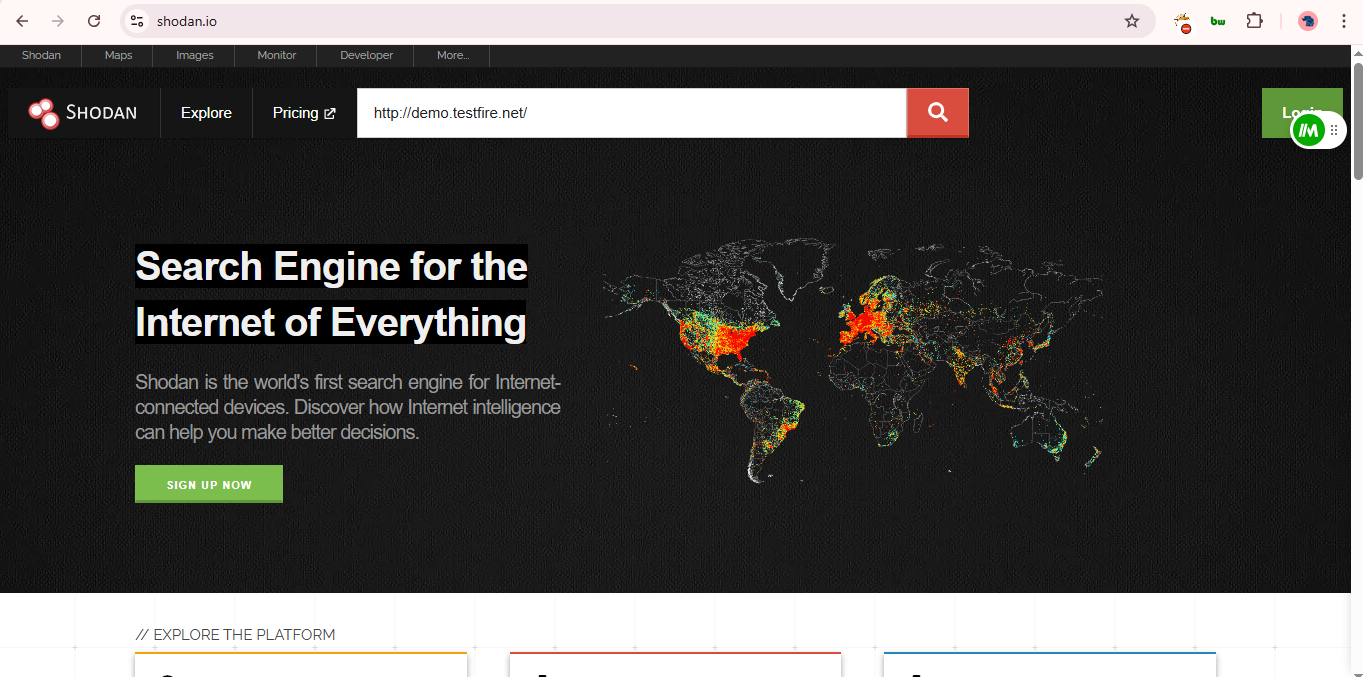Click the green floating IM badge icon
1363x677 pixels.
1308,130
